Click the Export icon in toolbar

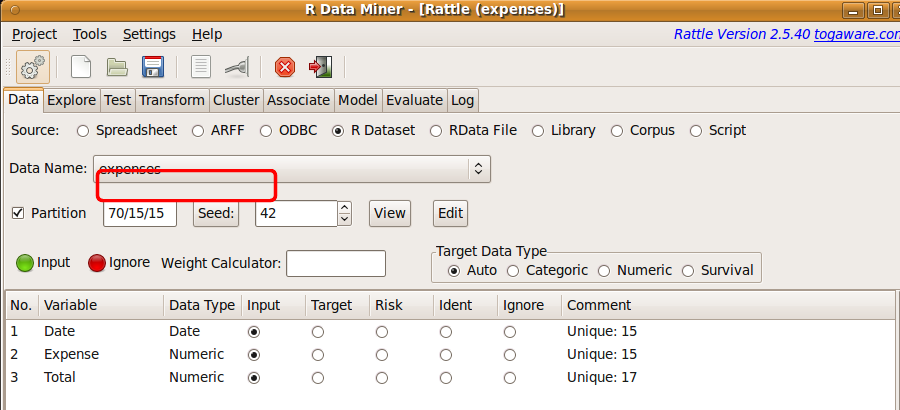(236, 68)
